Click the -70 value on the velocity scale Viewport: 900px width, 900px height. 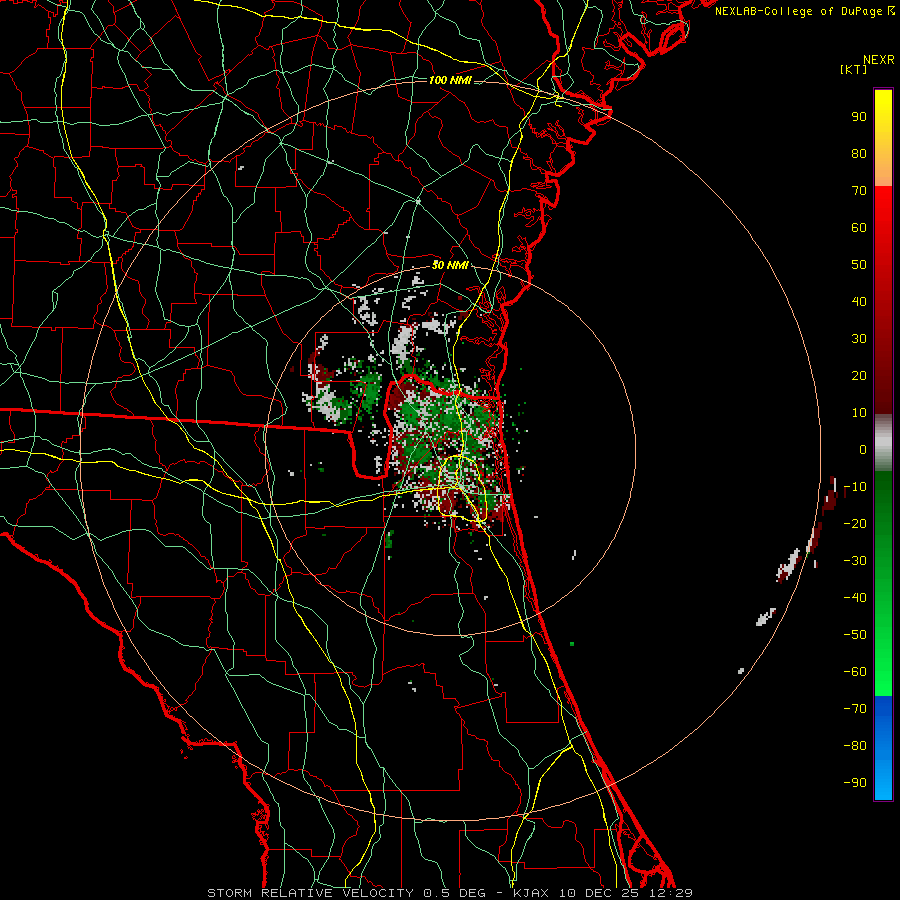(x=855, y=709)
